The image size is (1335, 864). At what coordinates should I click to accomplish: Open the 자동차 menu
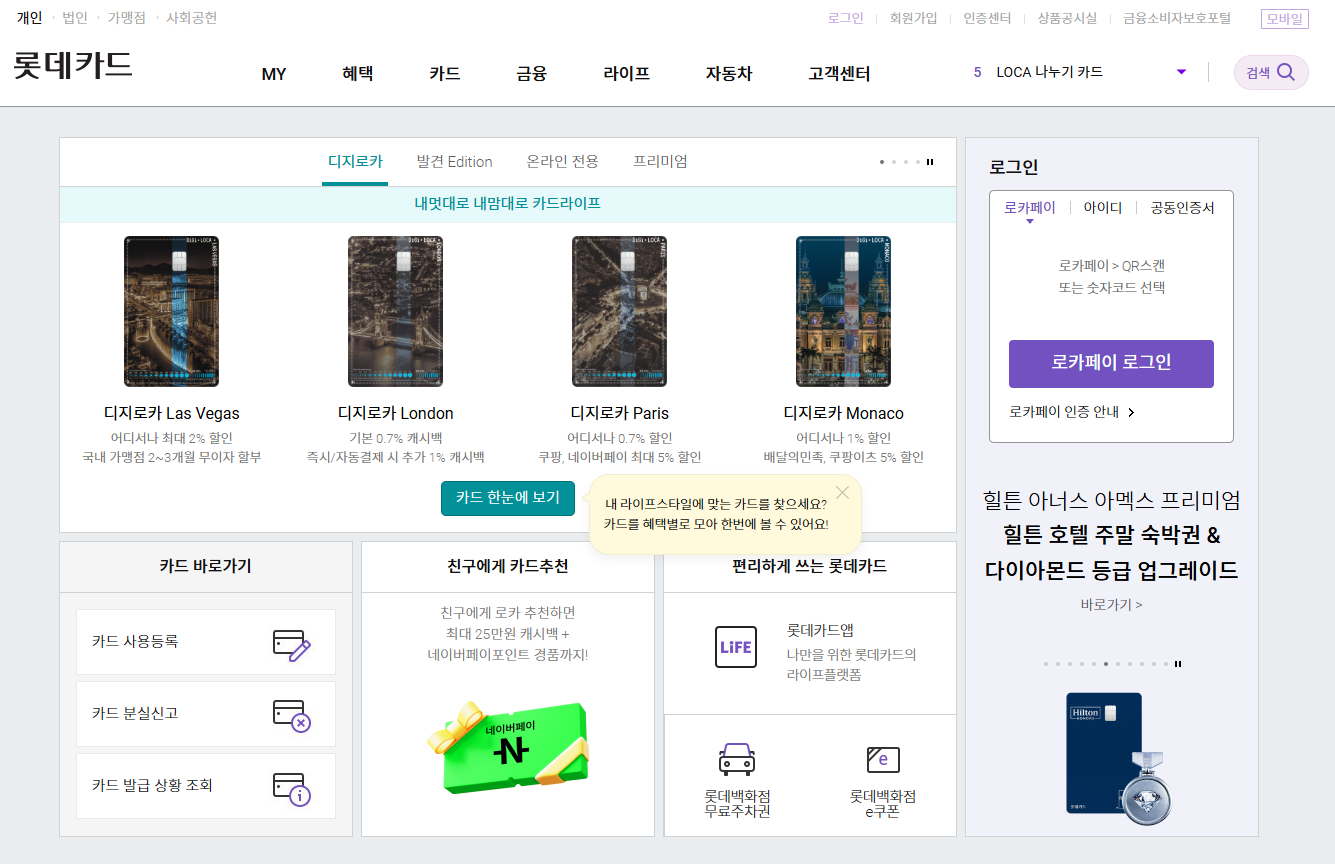[729, 73]
